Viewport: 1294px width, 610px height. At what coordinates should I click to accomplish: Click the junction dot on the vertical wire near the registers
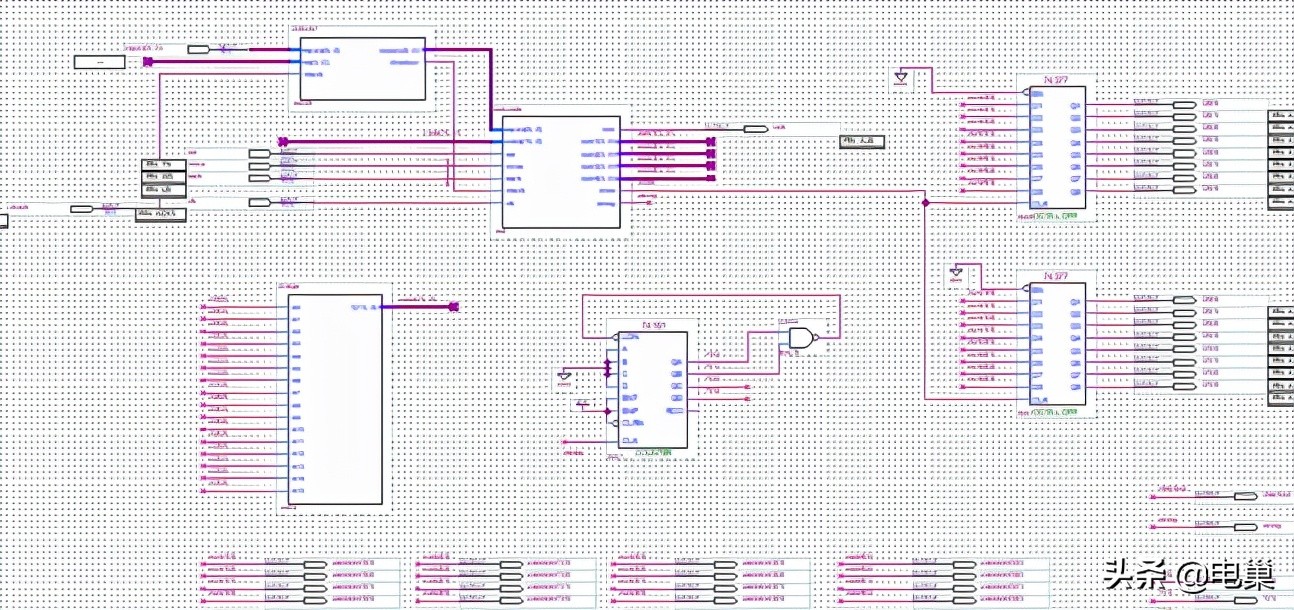coord(926,202)
